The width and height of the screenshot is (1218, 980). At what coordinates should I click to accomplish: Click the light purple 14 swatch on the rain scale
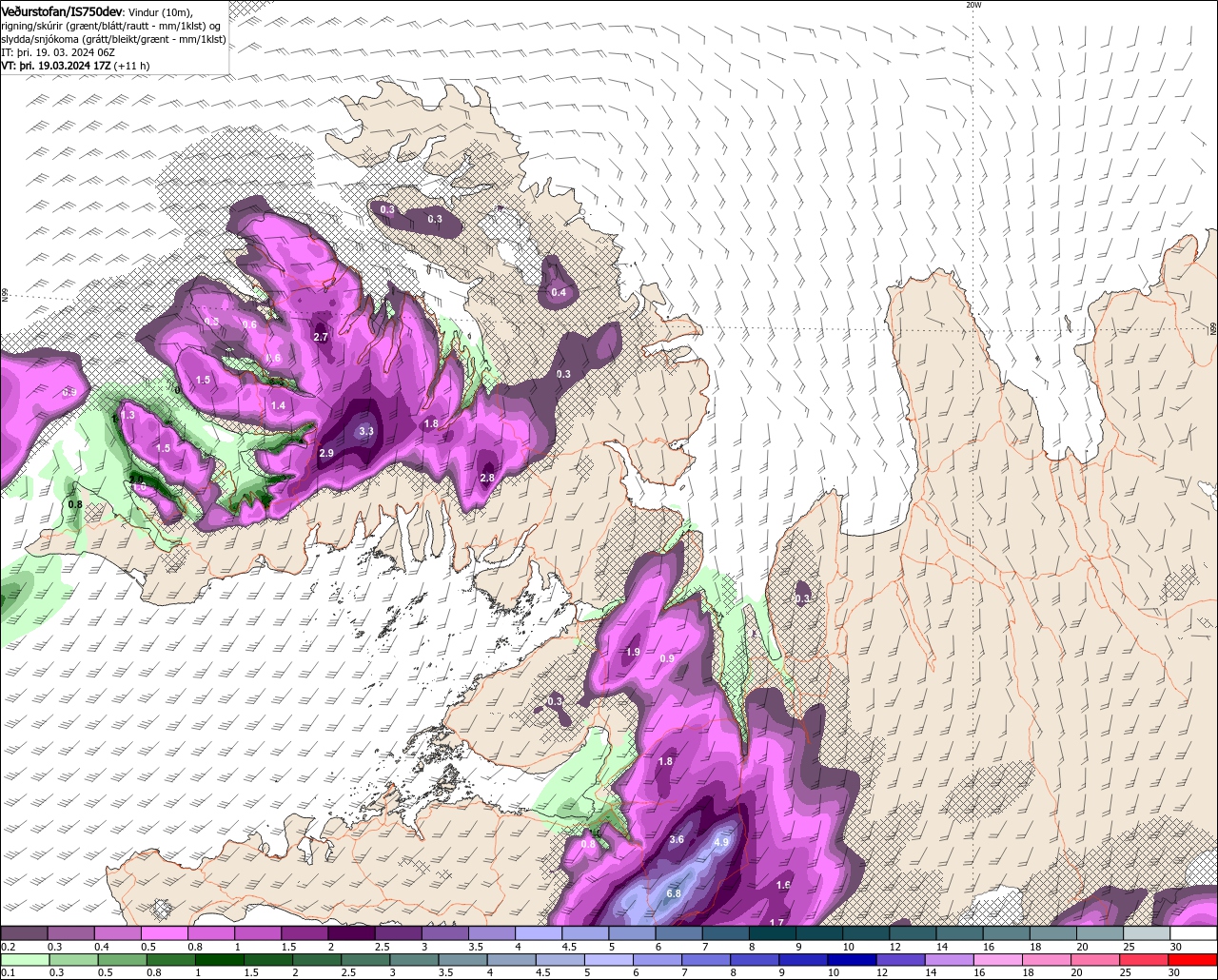pos(949,959)
